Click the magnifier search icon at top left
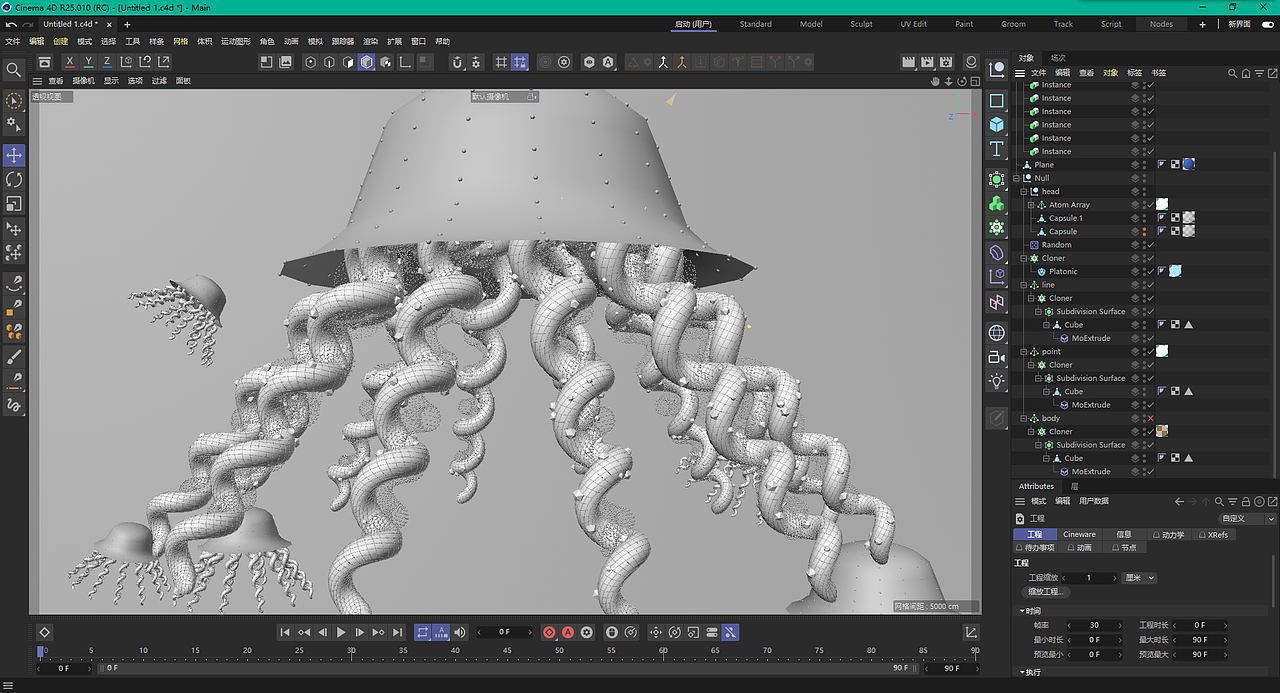 (x=13, y=70)
